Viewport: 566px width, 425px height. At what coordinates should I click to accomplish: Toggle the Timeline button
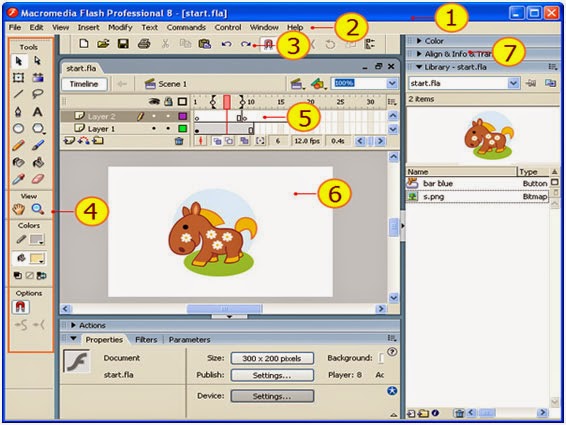[84, 84]
